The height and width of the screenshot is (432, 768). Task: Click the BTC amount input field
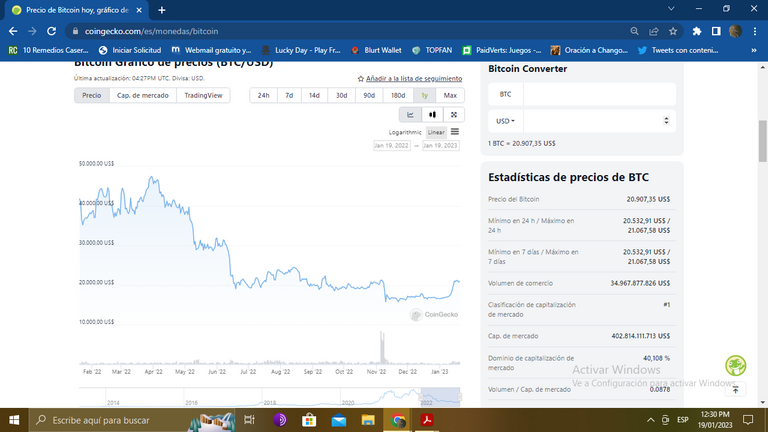click(600, 94)
